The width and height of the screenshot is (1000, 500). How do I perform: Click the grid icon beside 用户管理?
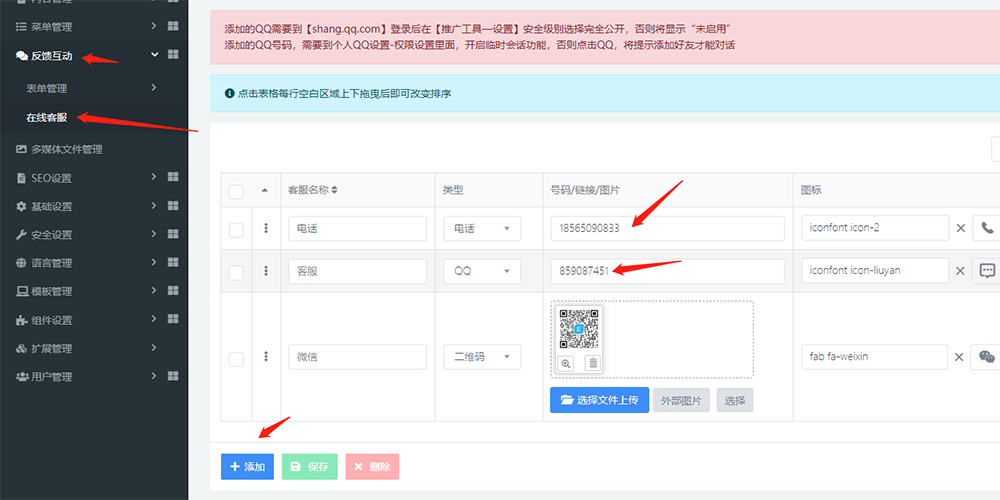(x=173, y=377)
